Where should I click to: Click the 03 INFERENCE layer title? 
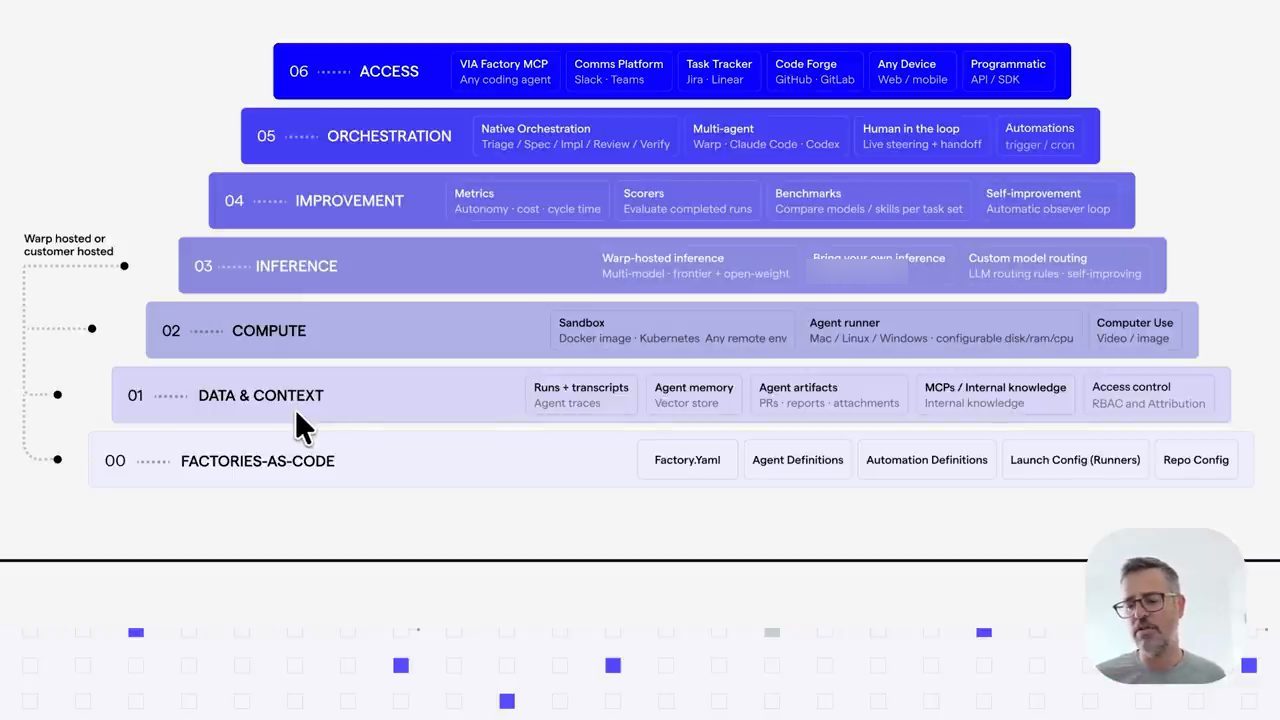(x=265, y=266)
